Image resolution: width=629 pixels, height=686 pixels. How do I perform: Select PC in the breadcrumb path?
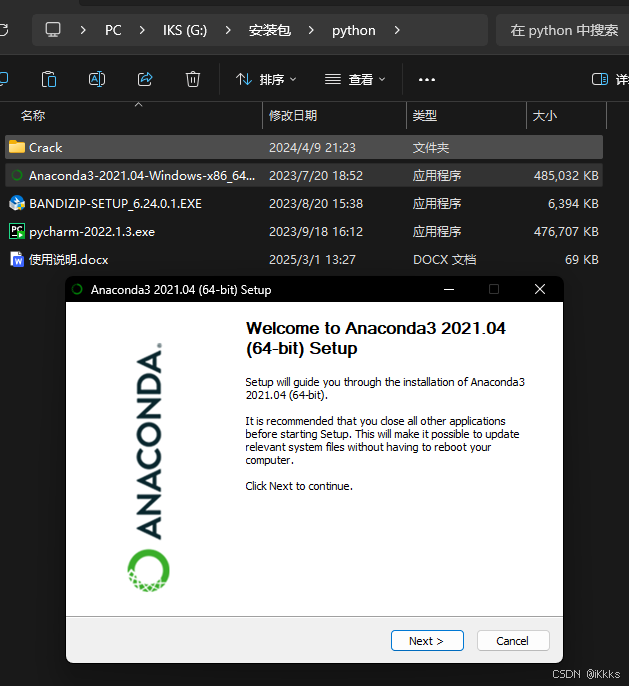click(x=113, y=30)
